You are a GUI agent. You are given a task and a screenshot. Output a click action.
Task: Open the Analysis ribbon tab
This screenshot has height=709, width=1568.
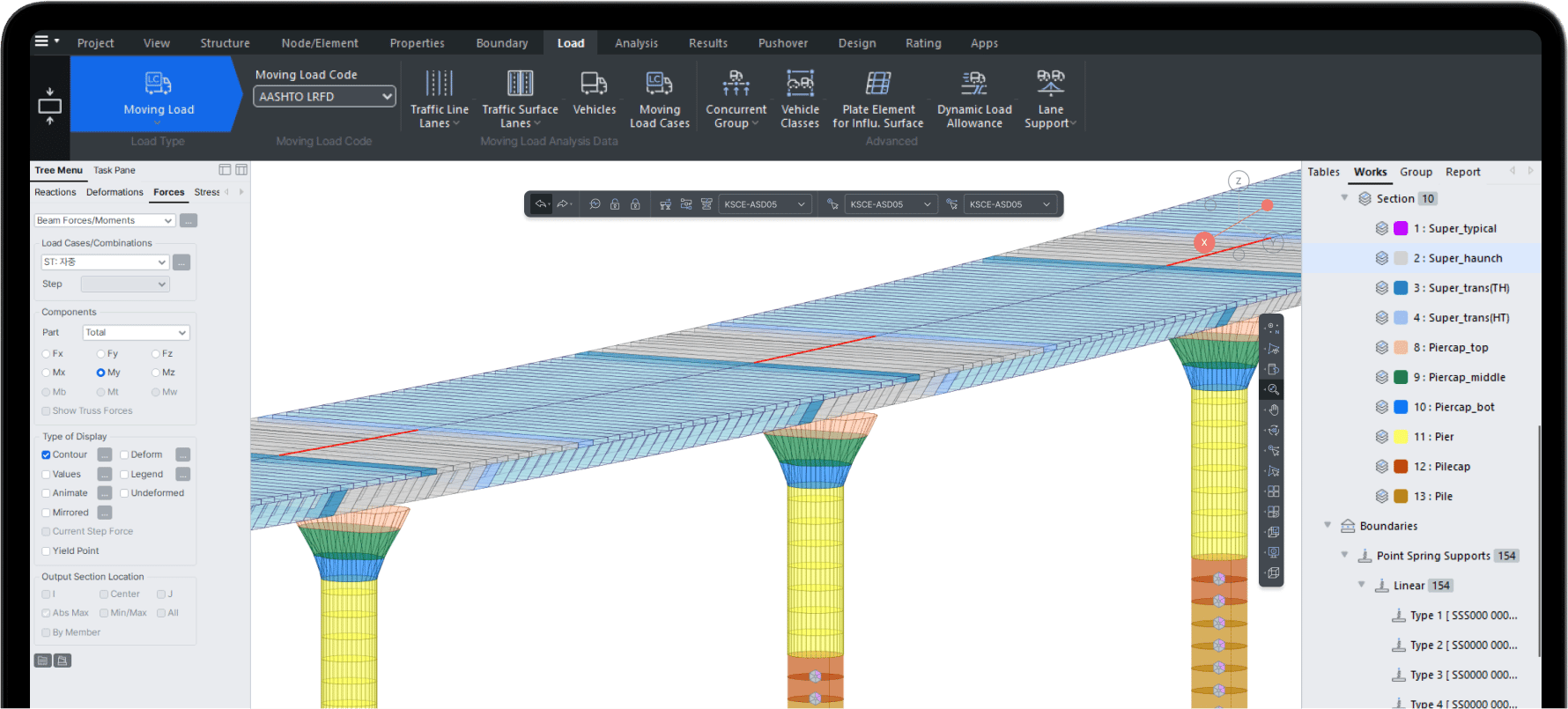point(636,43)
